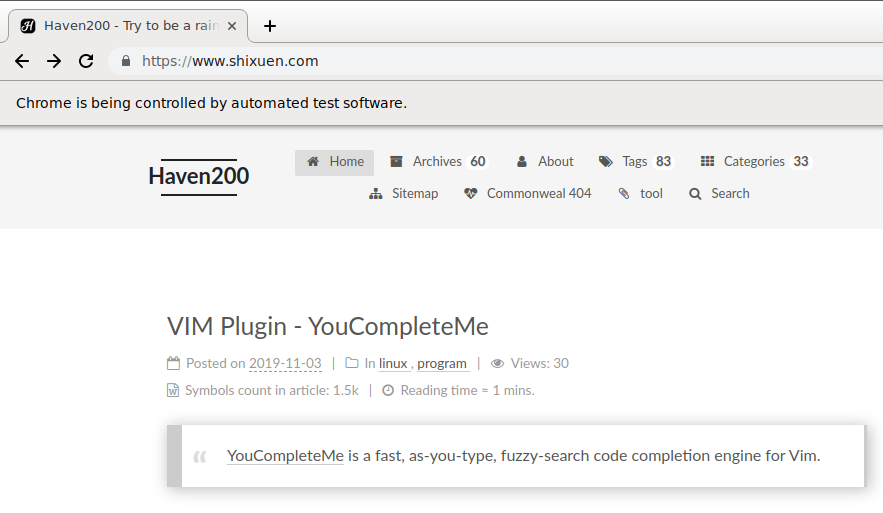883x513 pixels.
Task: Open a new browser tab
Action: 269,26
